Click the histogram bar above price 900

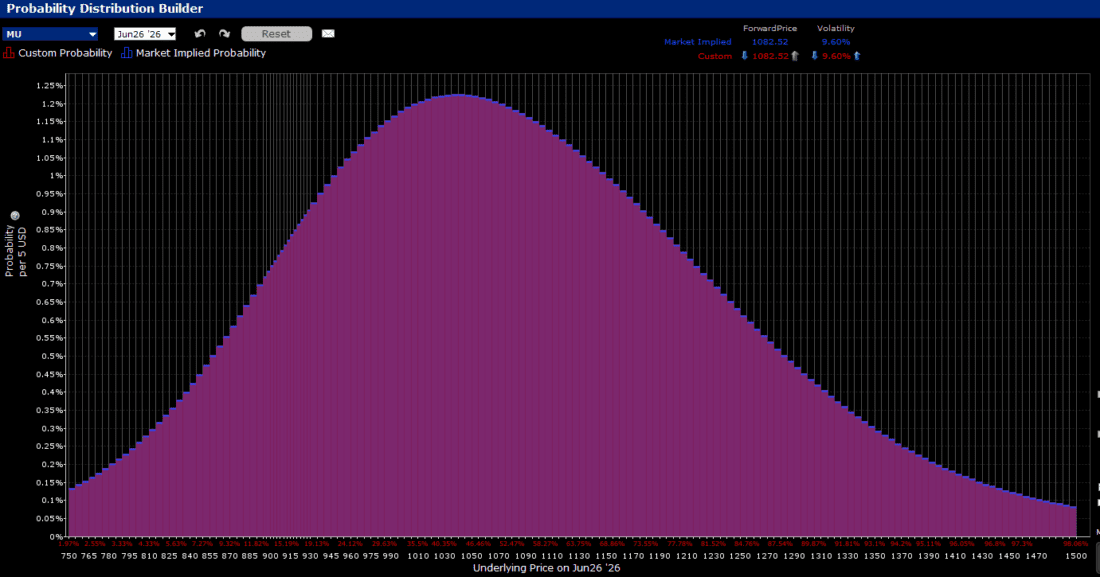tap(270, 402)
